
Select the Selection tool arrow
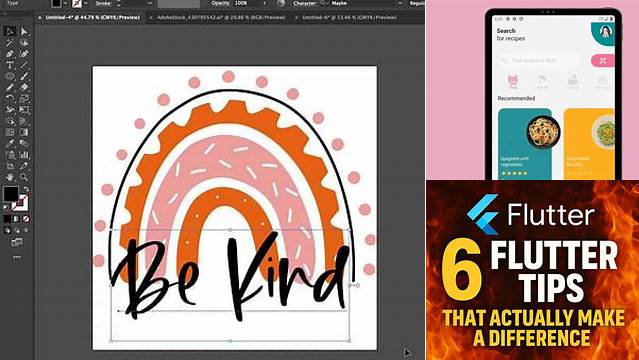click(x=10, y=31)
